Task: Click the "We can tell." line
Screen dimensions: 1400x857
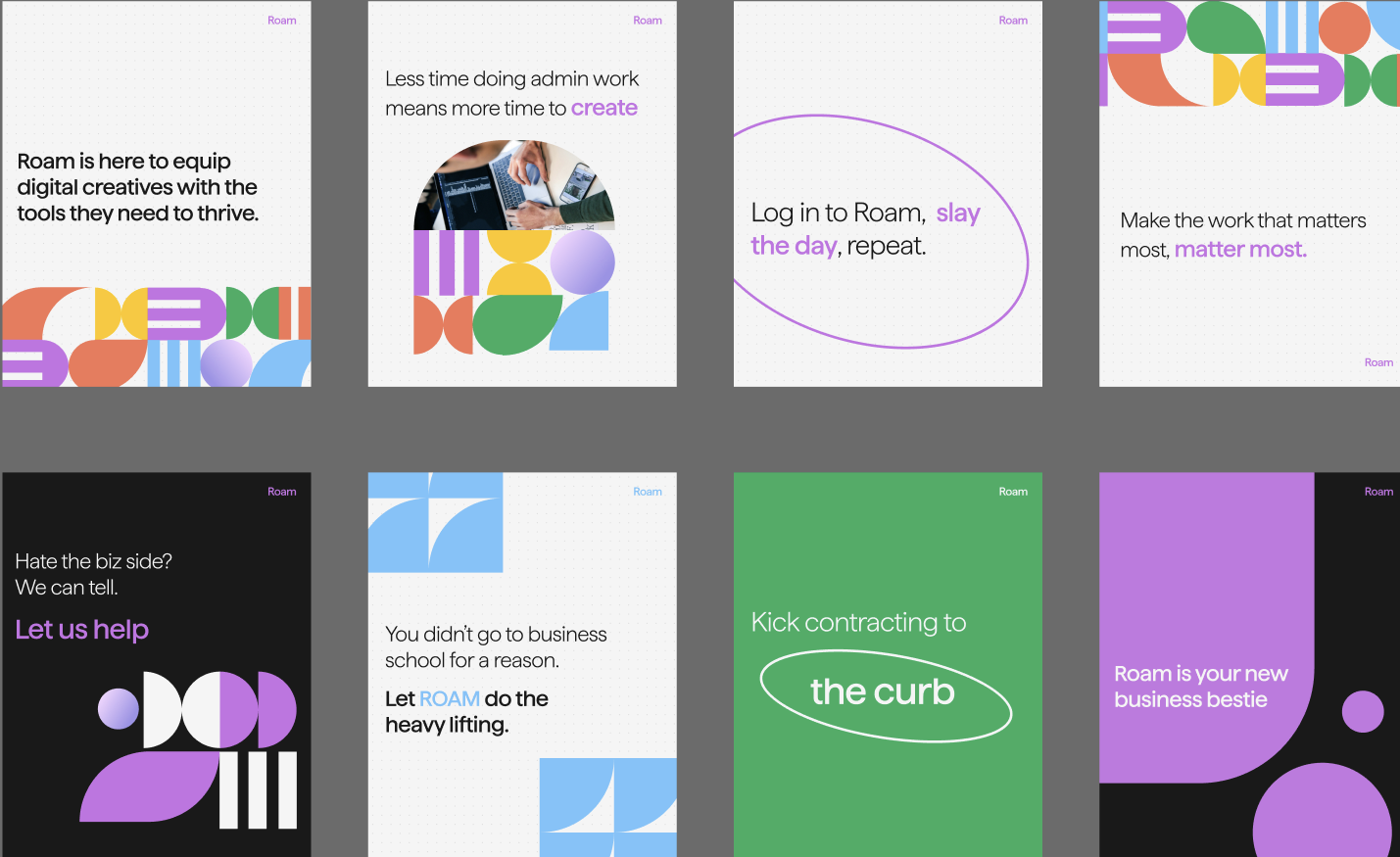Action: [67, 588]
